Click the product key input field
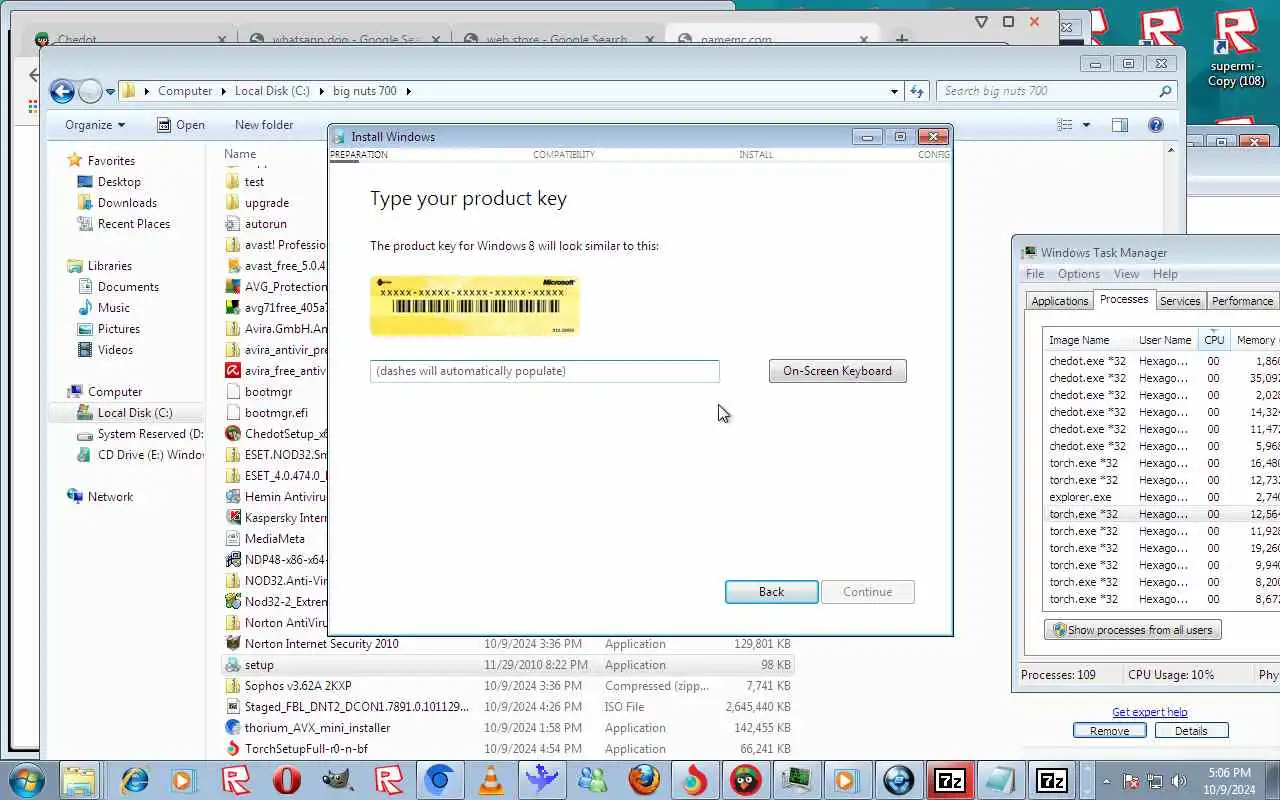The height and width of the screenshot is (800, 1280). (544, 371)
